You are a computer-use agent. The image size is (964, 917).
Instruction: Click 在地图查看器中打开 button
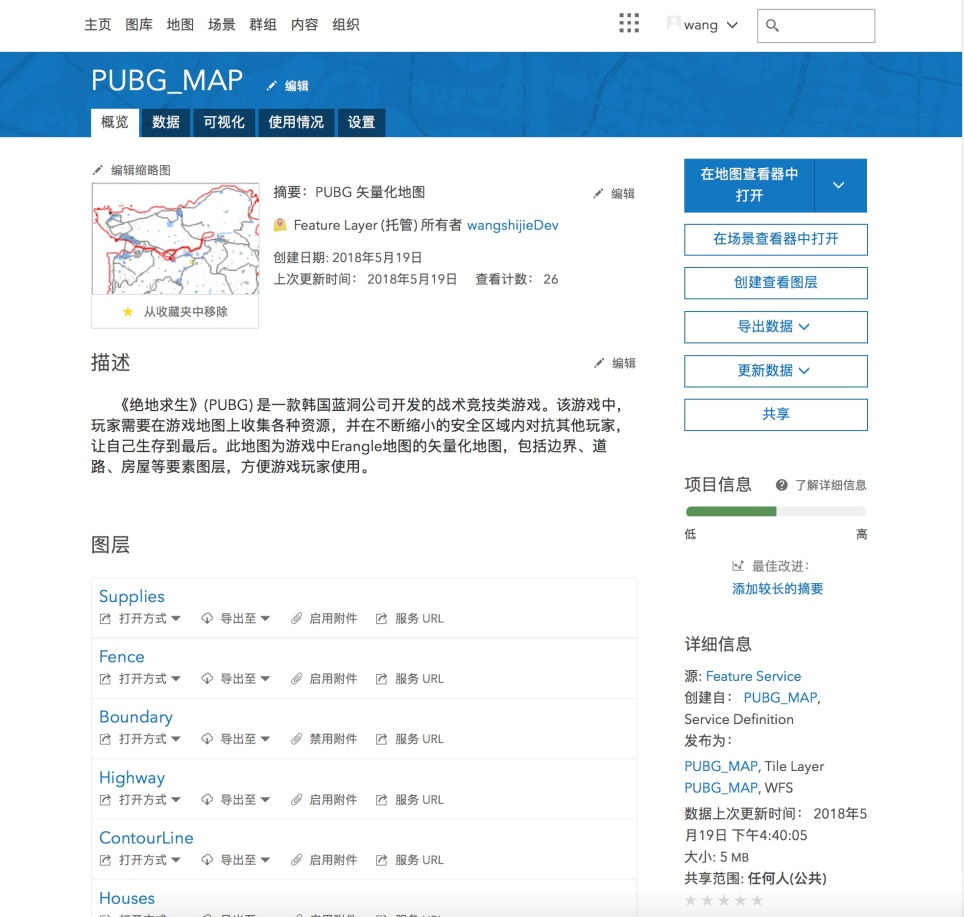point(749,185)
